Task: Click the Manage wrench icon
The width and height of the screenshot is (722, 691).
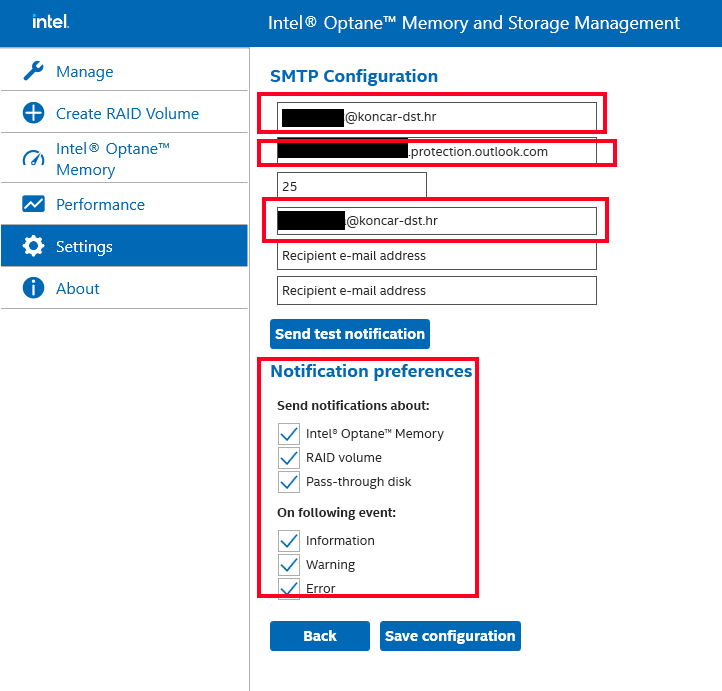Action: coord(33,71)
